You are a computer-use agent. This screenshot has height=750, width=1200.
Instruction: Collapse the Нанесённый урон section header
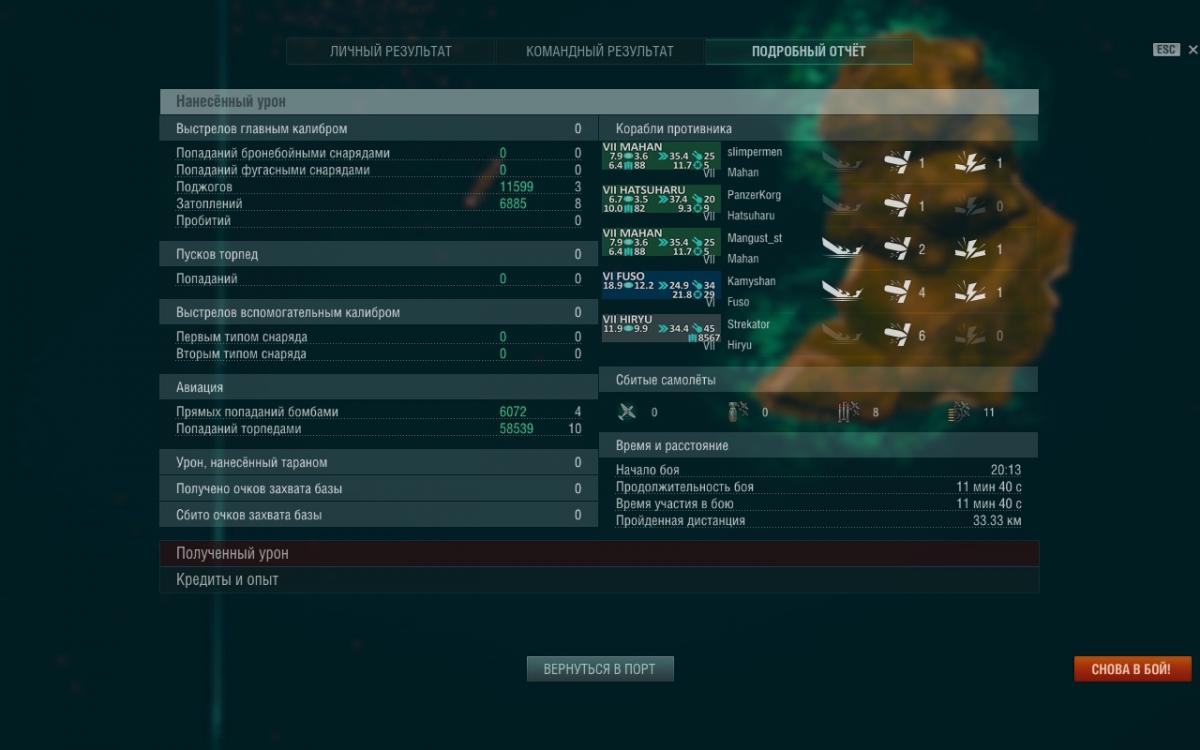point(599,101)
